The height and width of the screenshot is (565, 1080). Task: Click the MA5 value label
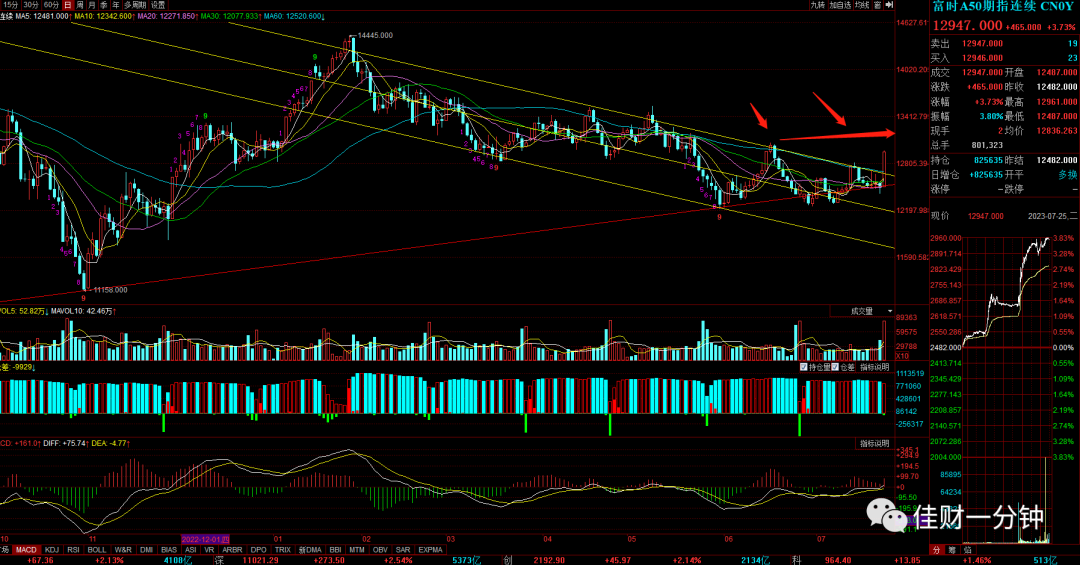point(43,16)
